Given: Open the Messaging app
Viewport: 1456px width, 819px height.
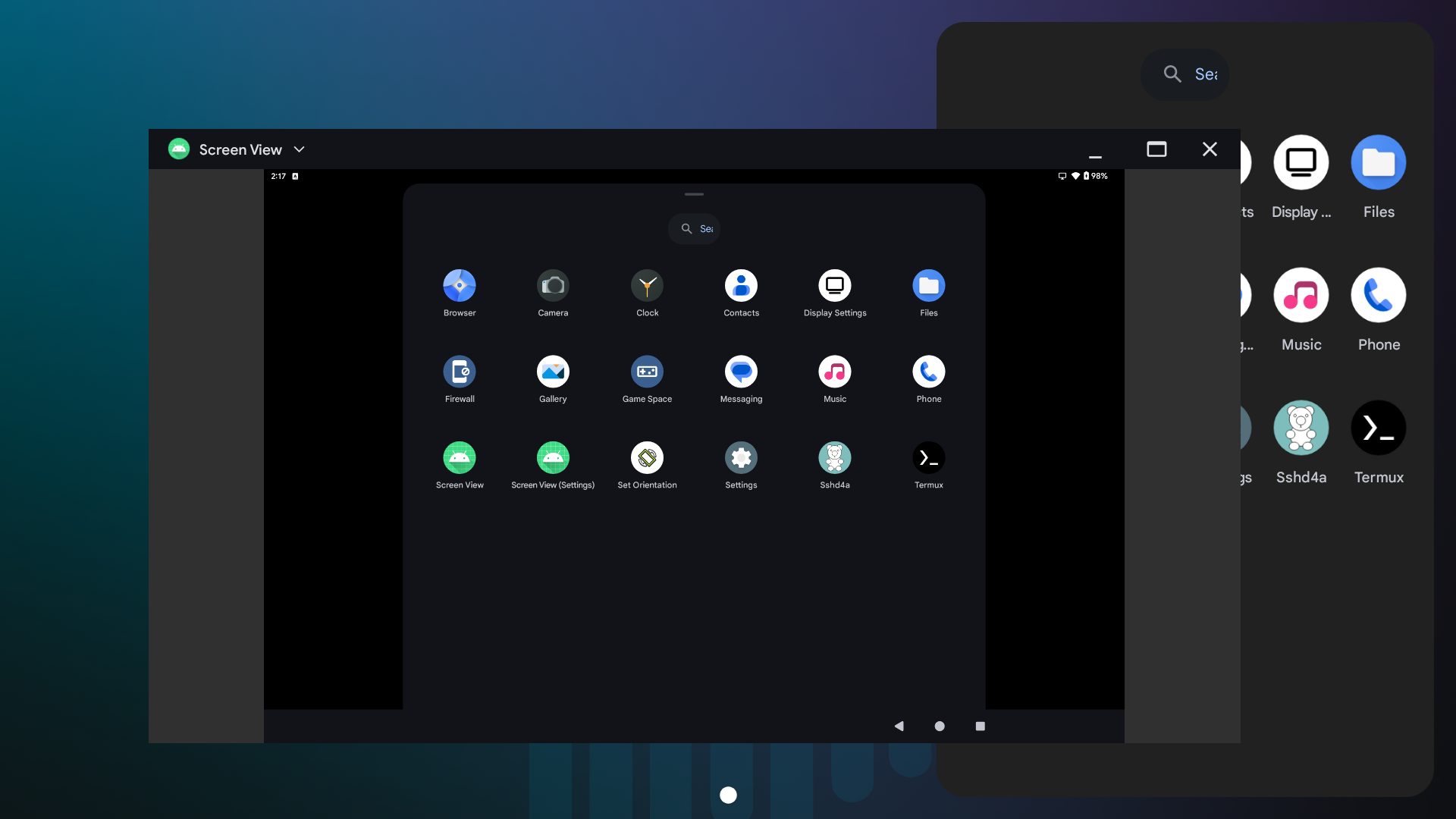Looking at the screenshot, I should [x=741, y=371].
